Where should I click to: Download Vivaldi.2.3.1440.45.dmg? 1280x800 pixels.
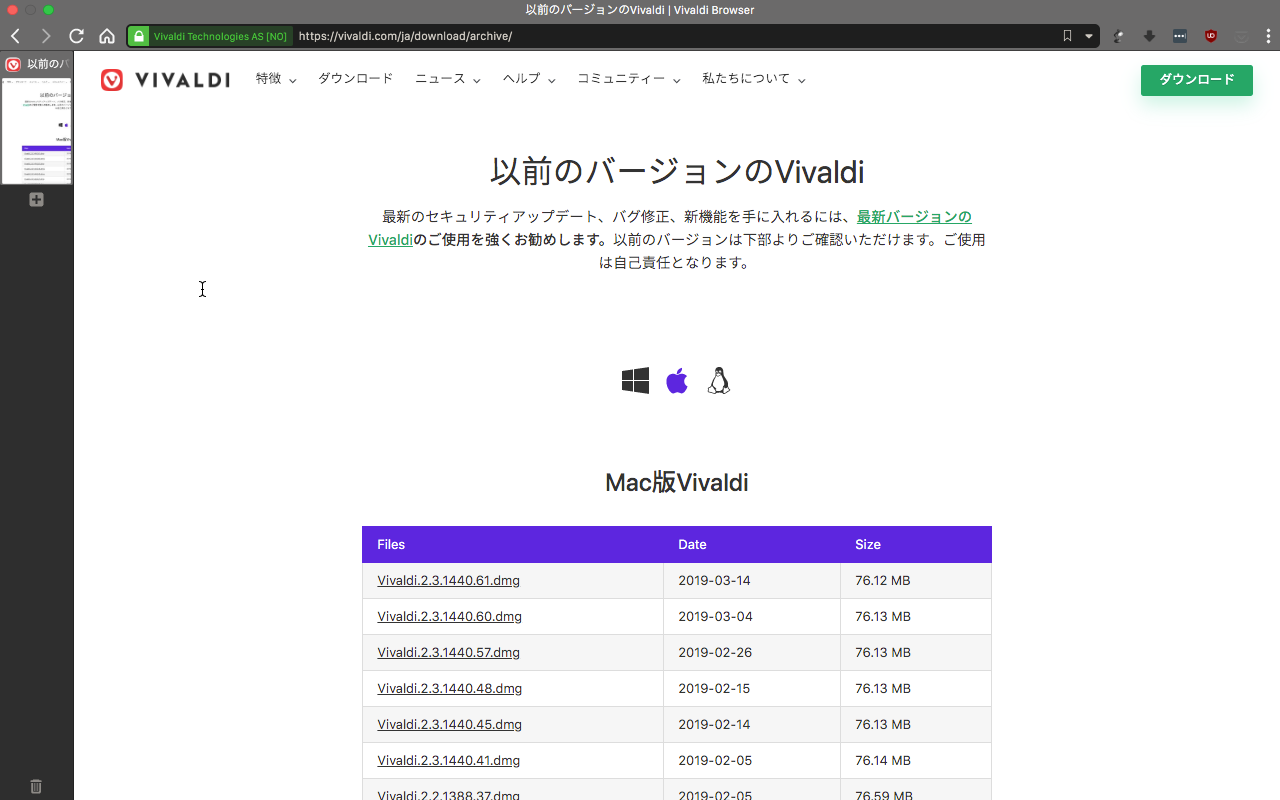pos(449,725)
